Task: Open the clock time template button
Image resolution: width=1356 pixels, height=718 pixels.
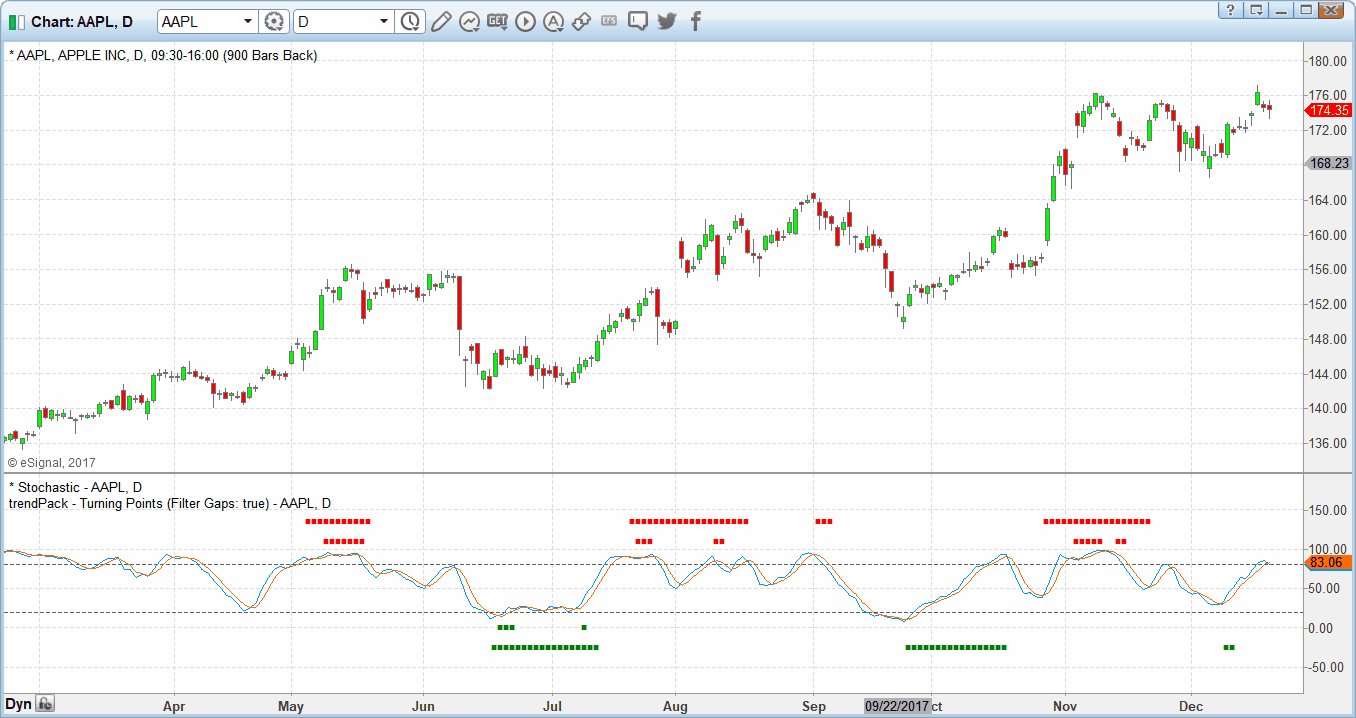Action: 410,21
